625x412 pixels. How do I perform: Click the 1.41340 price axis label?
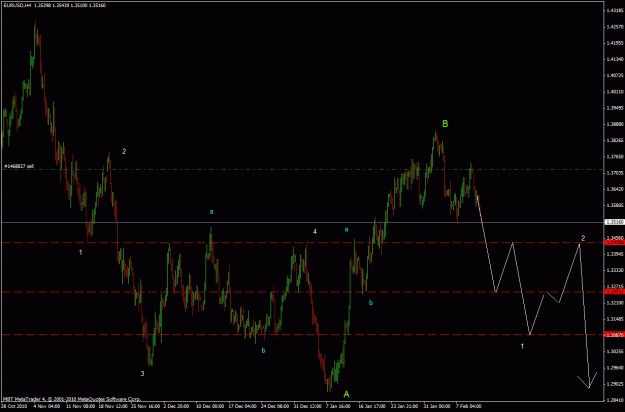click(x=615, y=59)
